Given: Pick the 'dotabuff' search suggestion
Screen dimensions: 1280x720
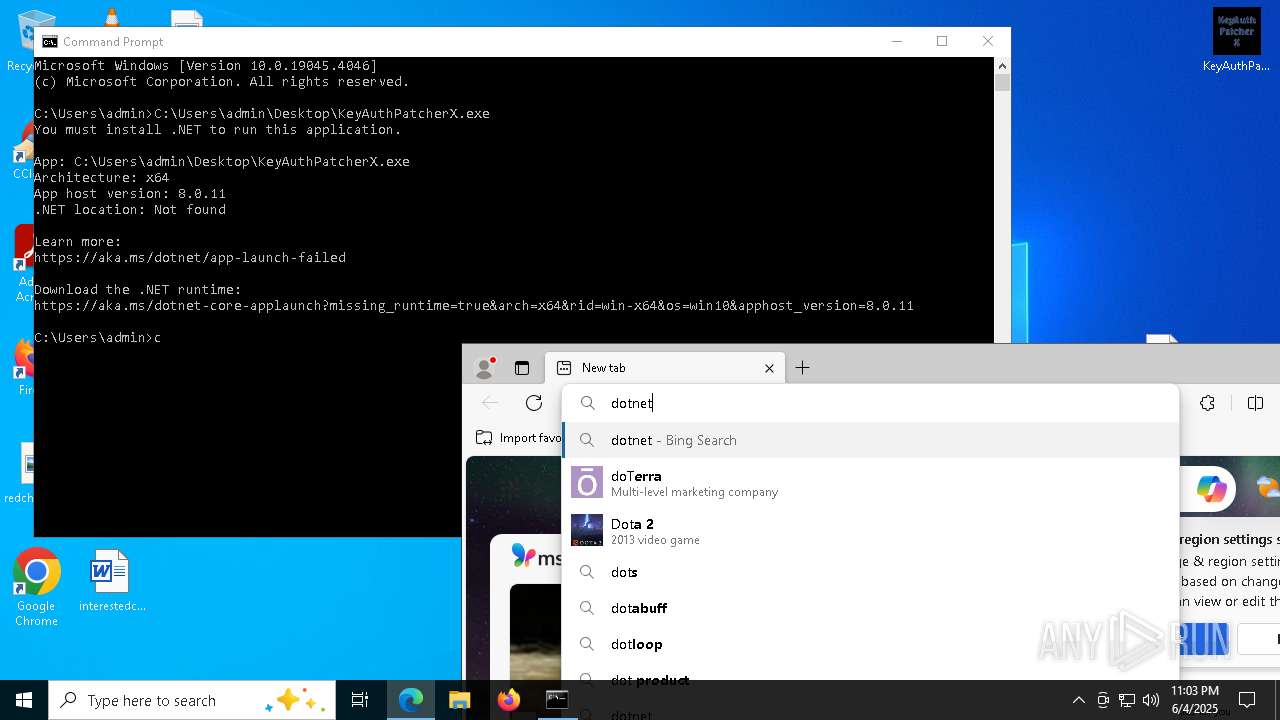Looking at the screenshot, I should [870, 608].
